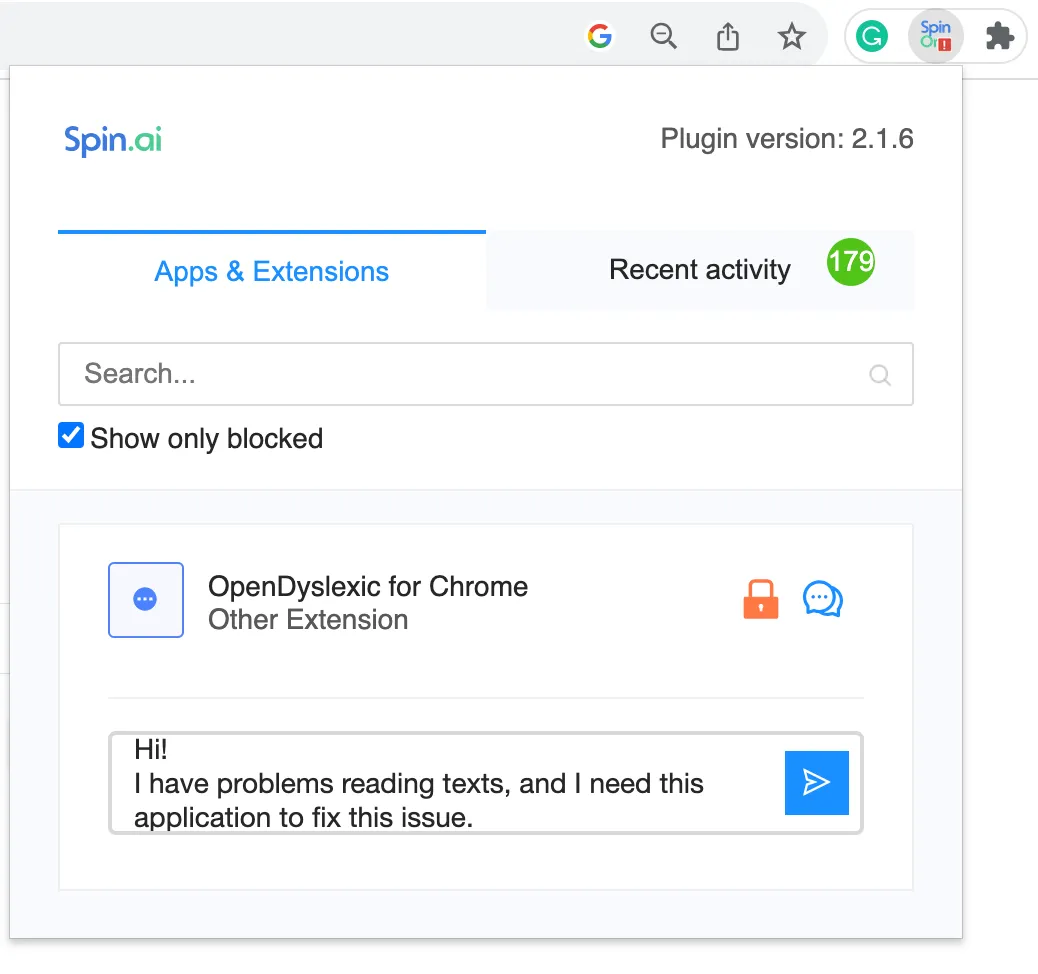The height and width of the screenshot is (974, 1038).
Task: Click the Spin.ai logo
Action: 112,140
